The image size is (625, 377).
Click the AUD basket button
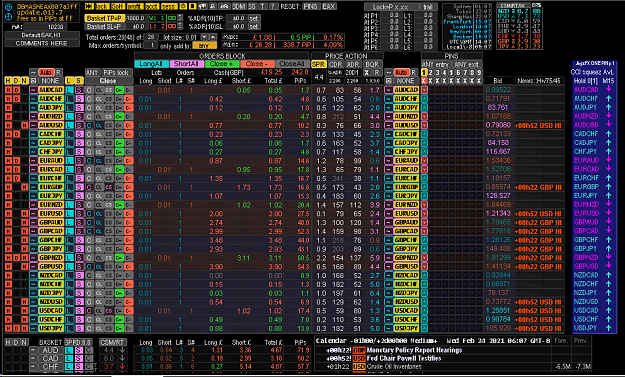[50, 350]
